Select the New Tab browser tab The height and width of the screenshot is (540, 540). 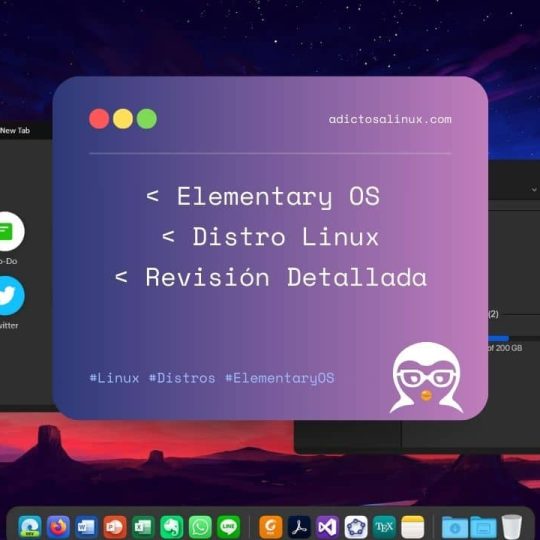15,131
